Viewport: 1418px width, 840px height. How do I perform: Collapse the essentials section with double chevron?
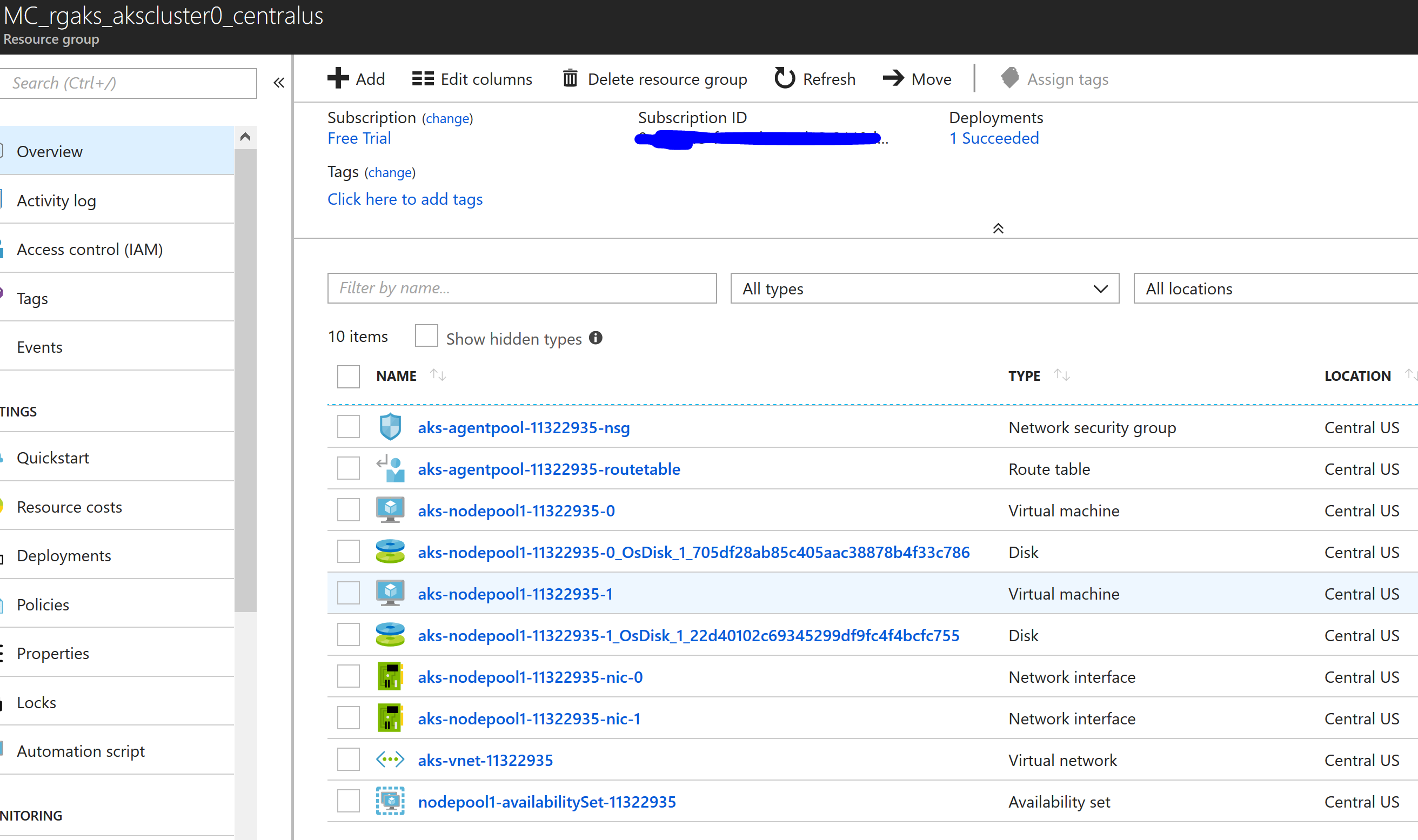tap(998, 229)
